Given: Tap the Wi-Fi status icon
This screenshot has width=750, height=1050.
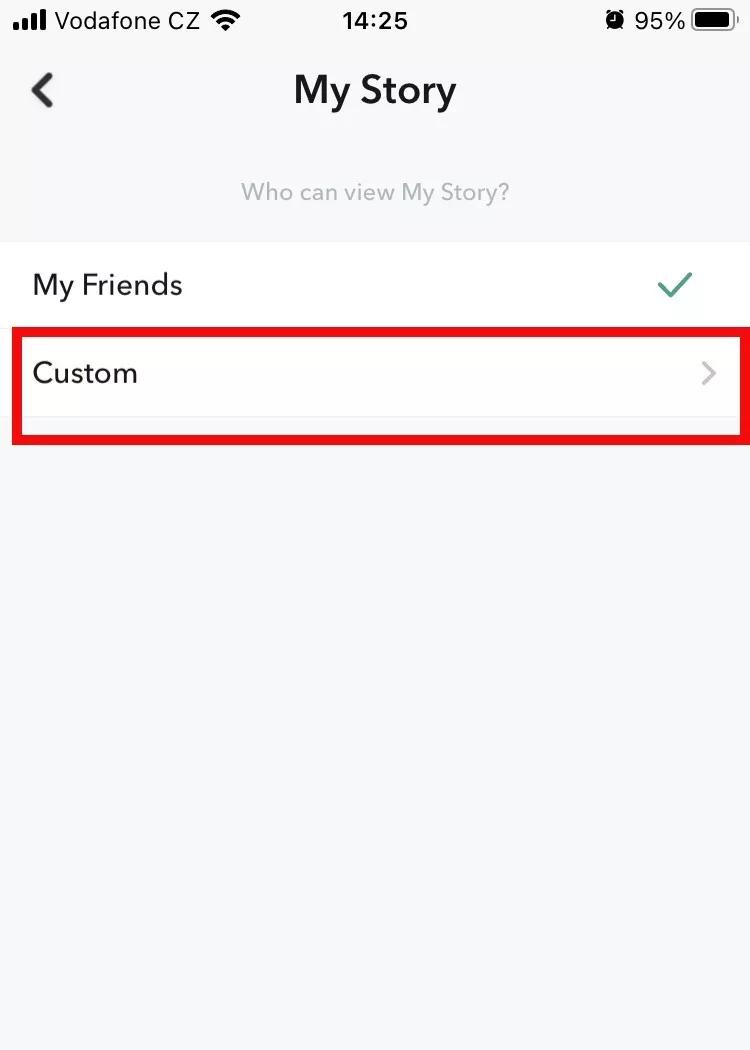Looking at the screenshot, I should [227, 20].
